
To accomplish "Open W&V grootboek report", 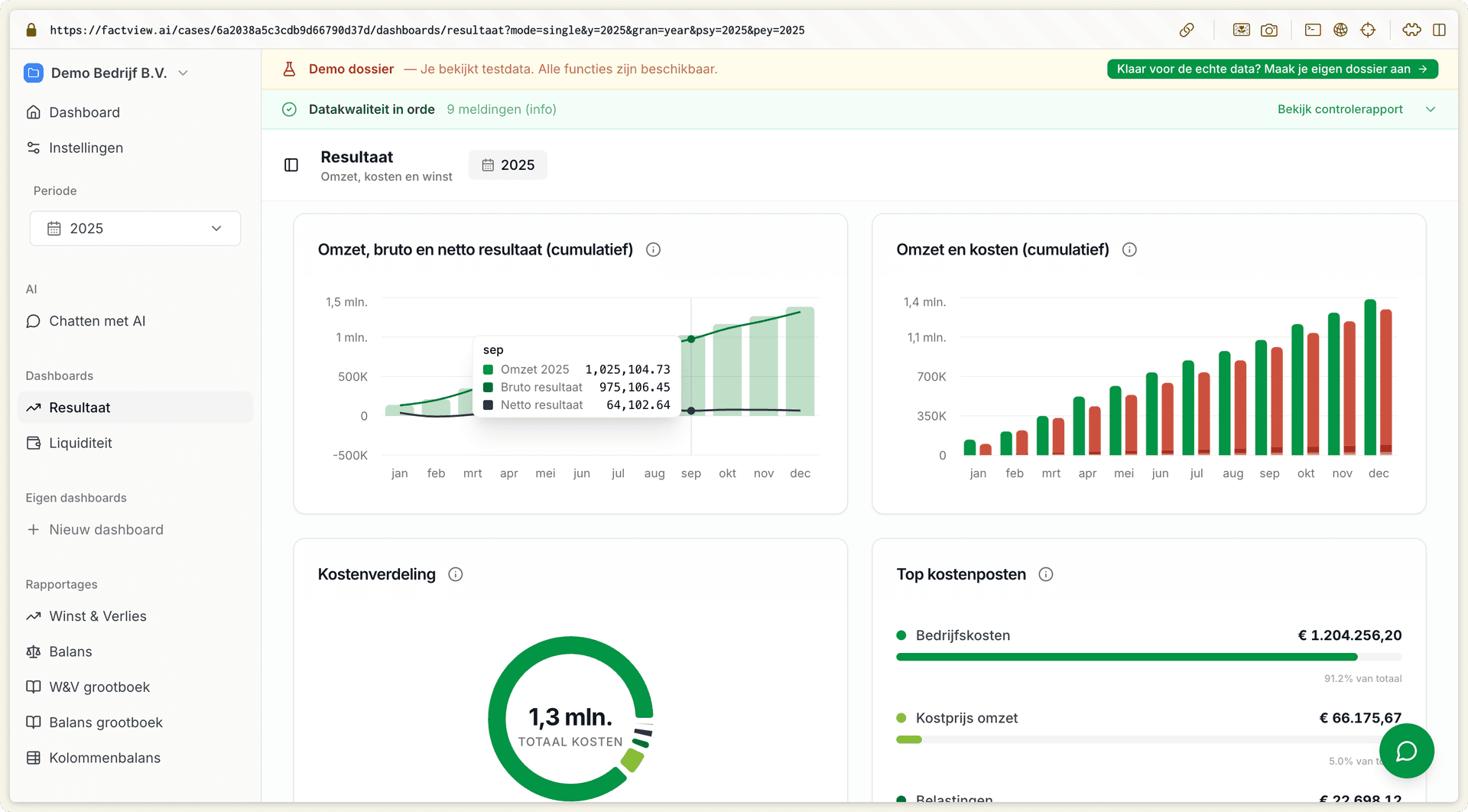I will [x=135, y=687].
